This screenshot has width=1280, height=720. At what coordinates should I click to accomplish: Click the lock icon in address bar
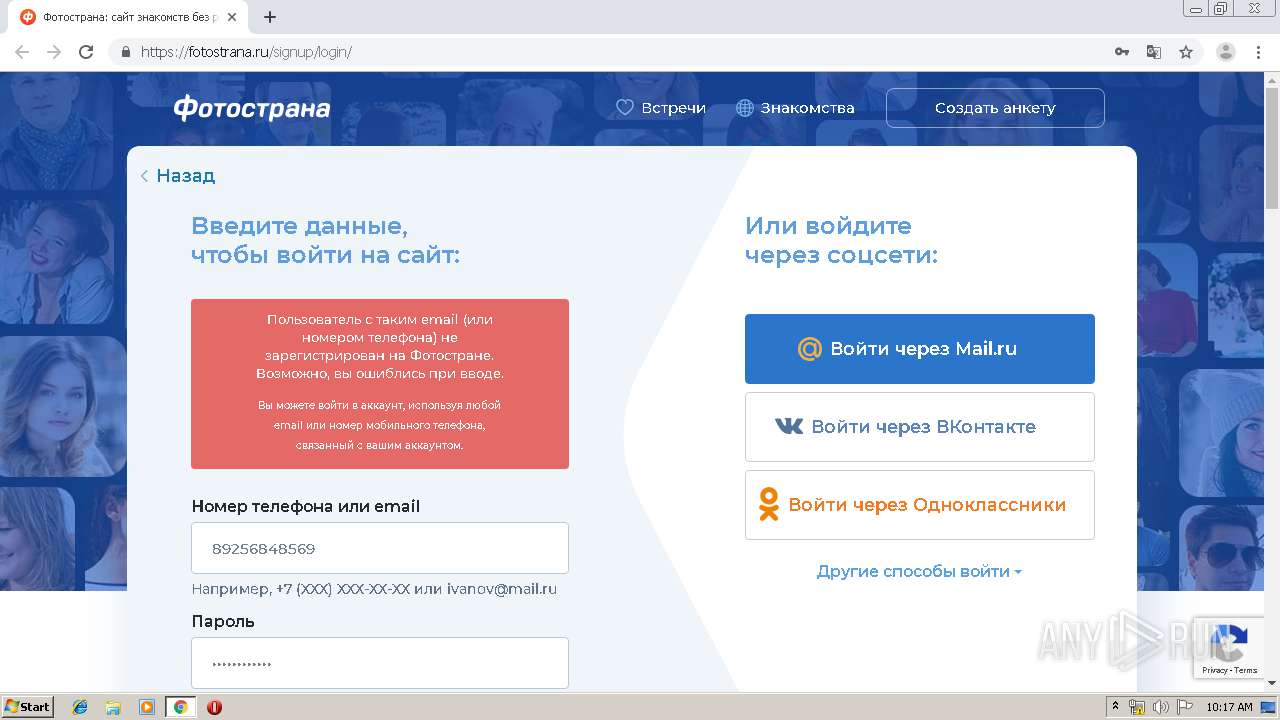[x=126, y=52]
